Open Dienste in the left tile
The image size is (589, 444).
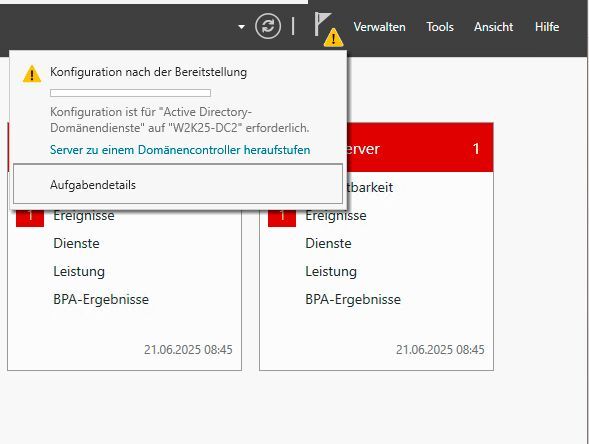pyautogui.click(x=76, y=243)
